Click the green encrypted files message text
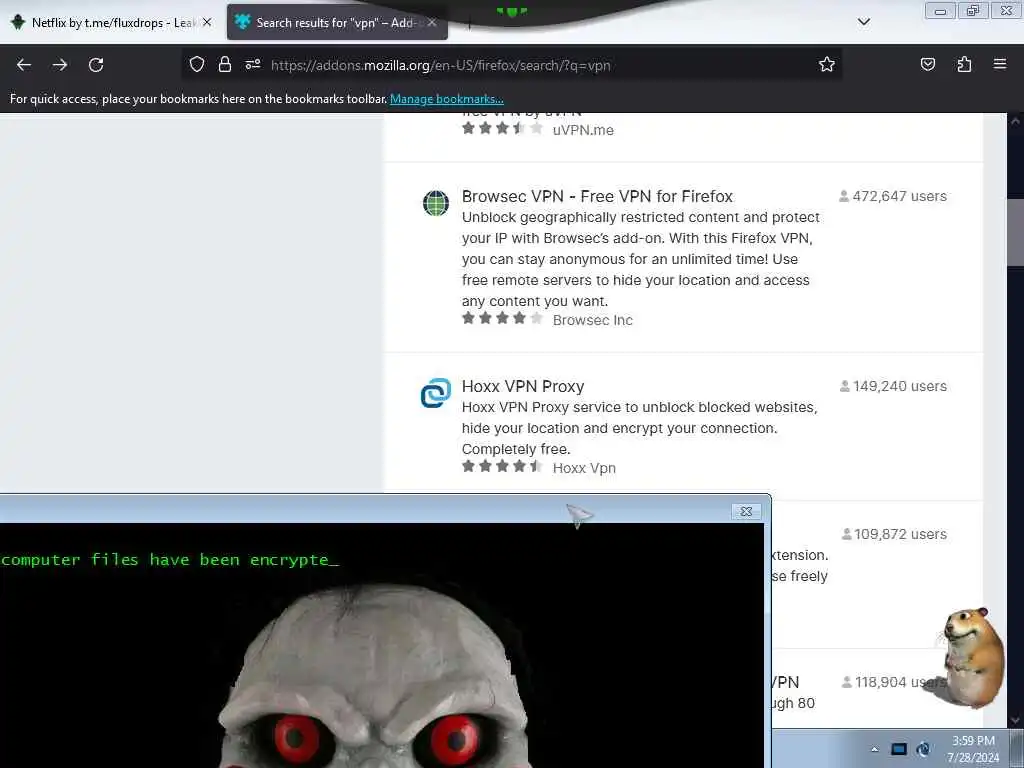Viewport: 1024px width, 768px height. pos(170,560)
